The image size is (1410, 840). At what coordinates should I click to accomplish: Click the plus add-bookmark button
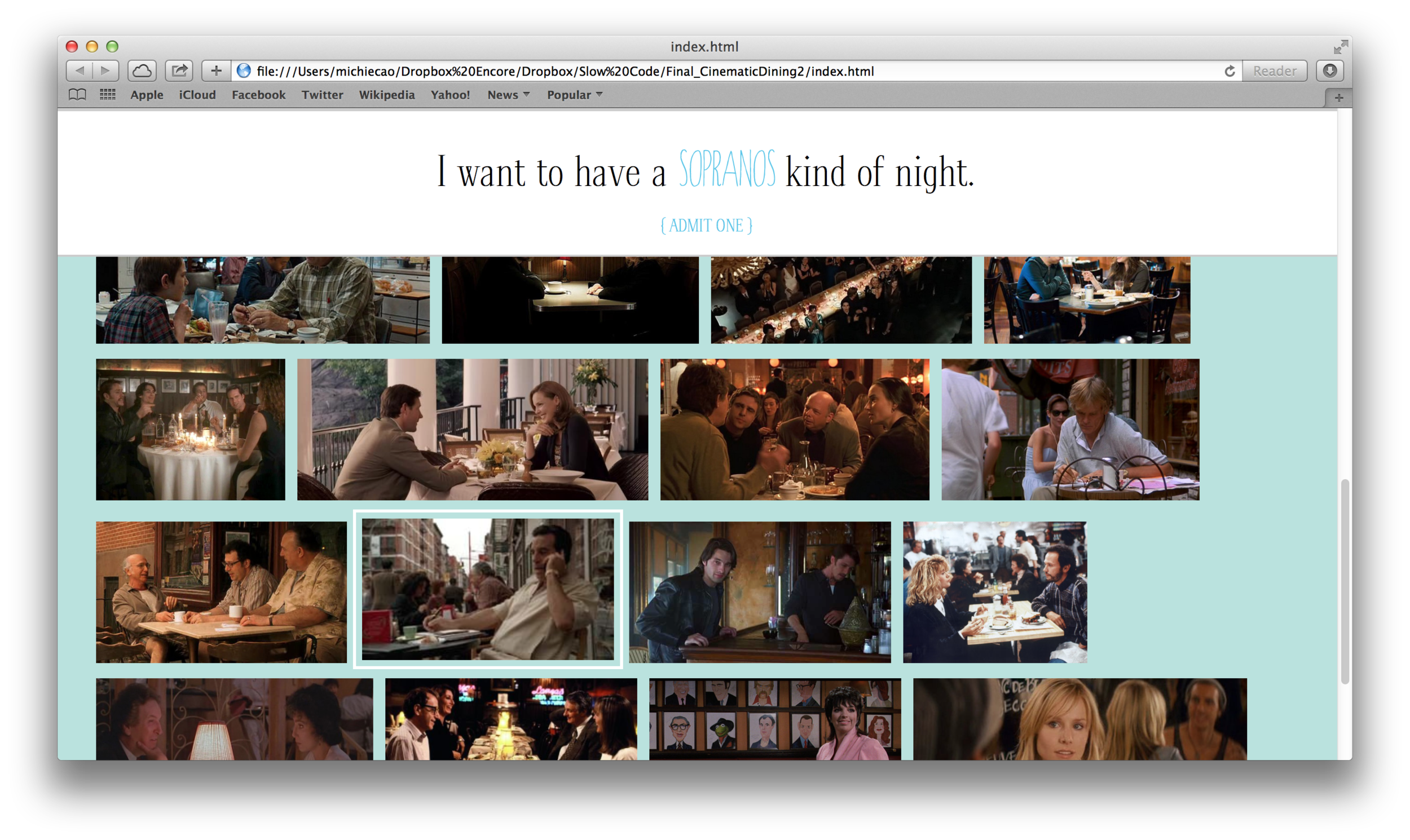[x=216, y=71]
